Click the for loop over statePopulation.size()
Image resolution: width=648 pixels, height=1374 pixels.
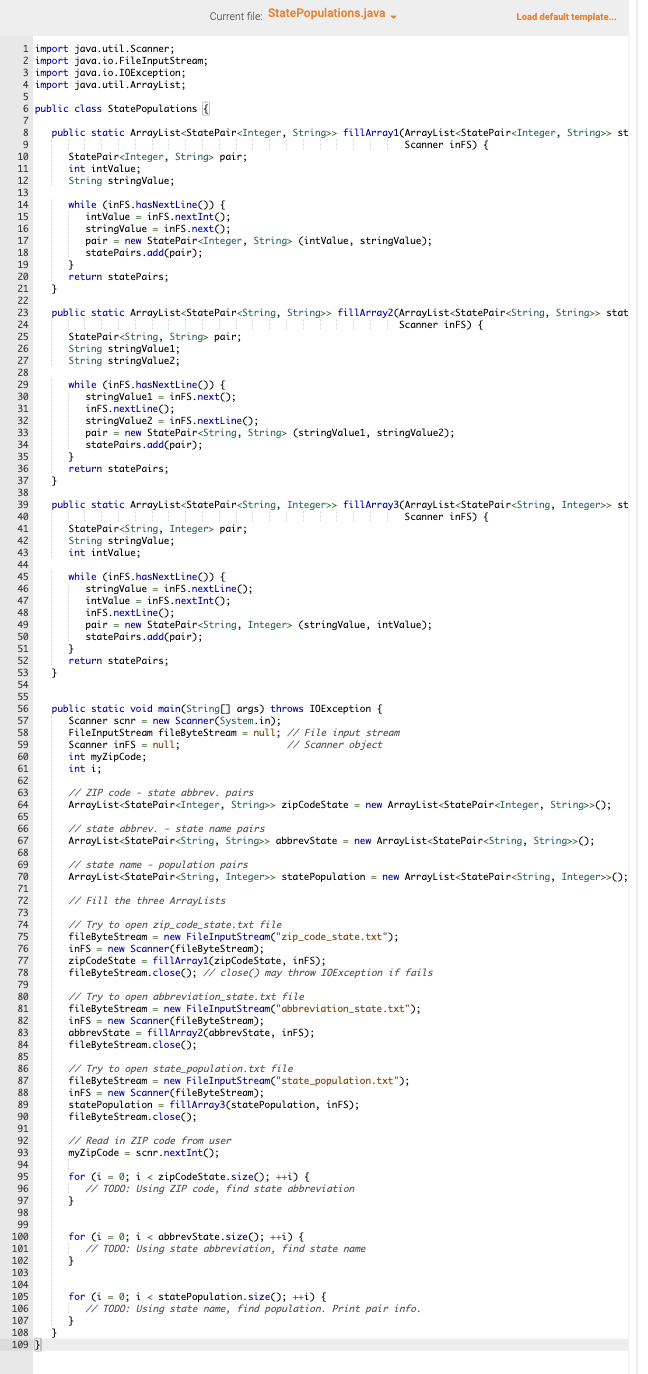[x=197, y=1297]
